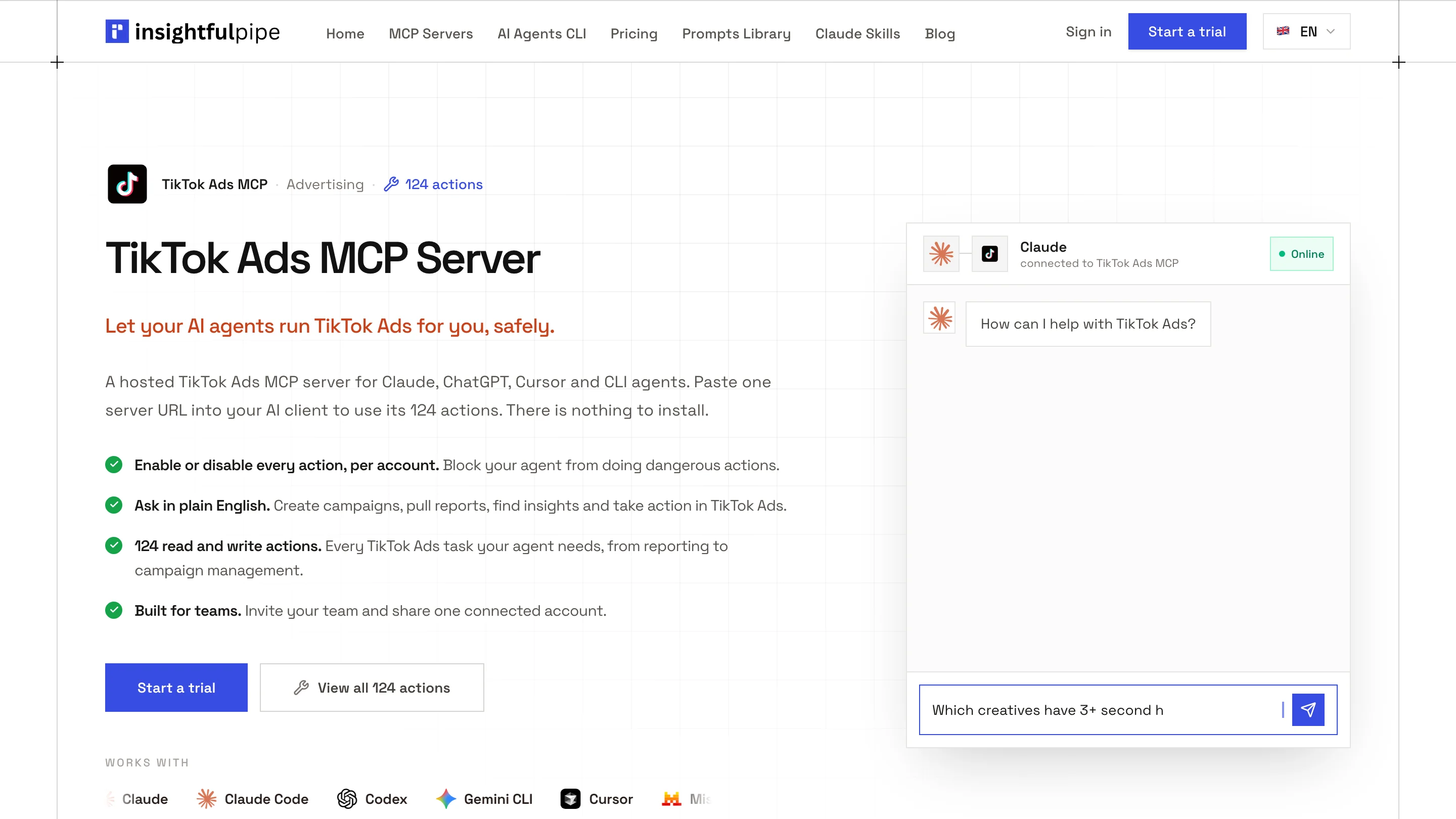The image size is (1456, 819).
Task: Click the Claude starburst icon in the chat header
Action: tap(941, 254)
